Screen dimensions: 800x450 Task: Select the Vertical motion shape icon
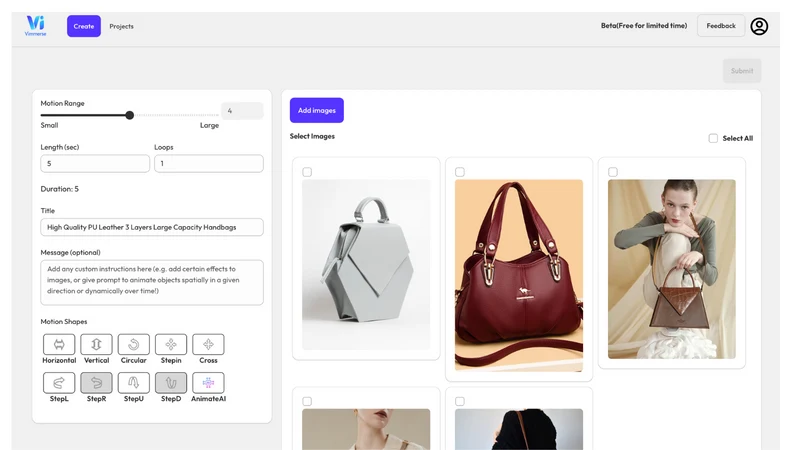coord(96,344)
